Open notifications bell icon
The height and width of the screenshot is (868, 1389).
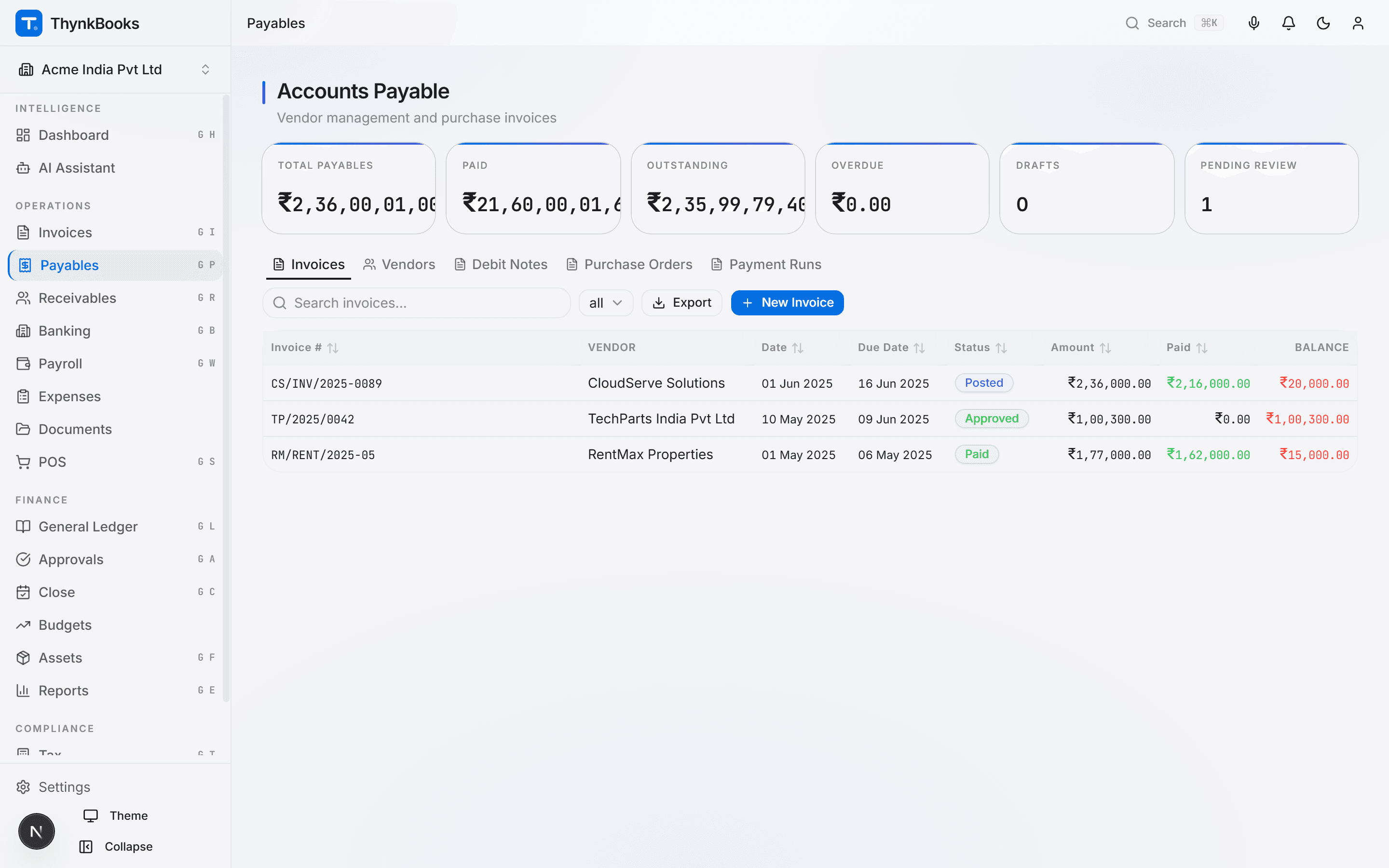tap(1289, 23)
